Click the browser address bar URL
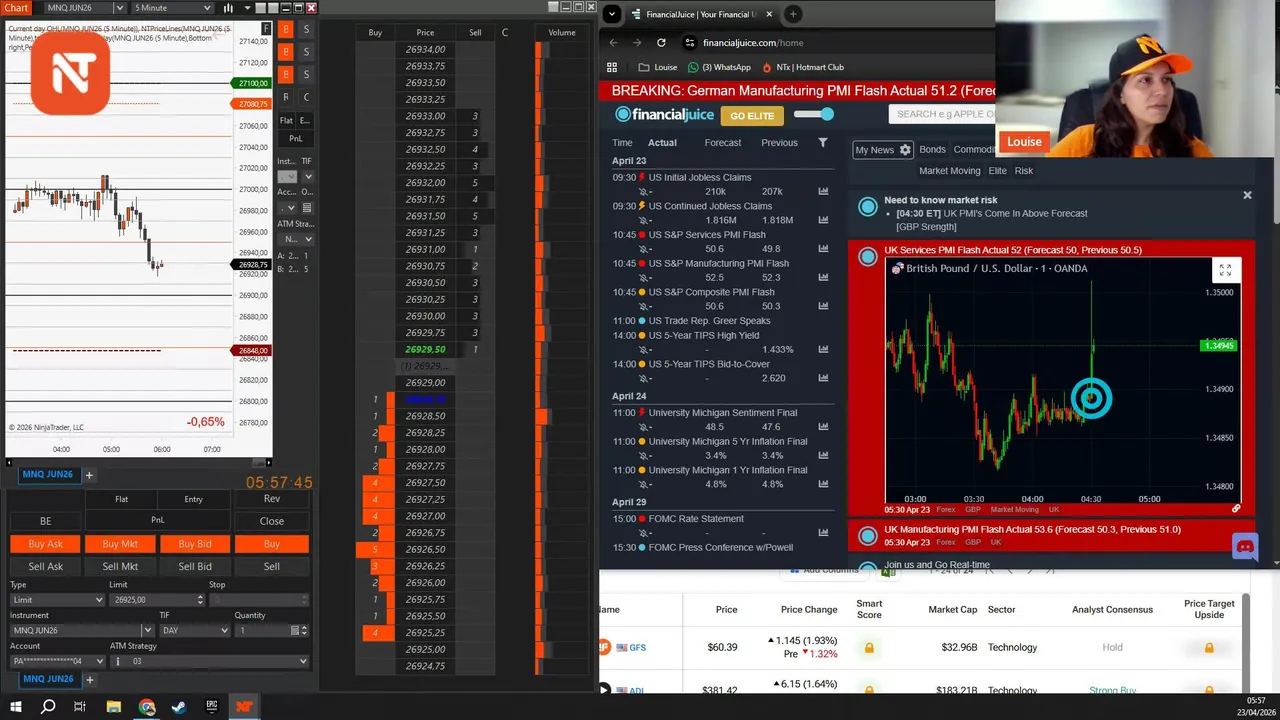Image resolution: width=1280 pixels, height=720 pixels. pyautogui.click(x=753, y=43)
